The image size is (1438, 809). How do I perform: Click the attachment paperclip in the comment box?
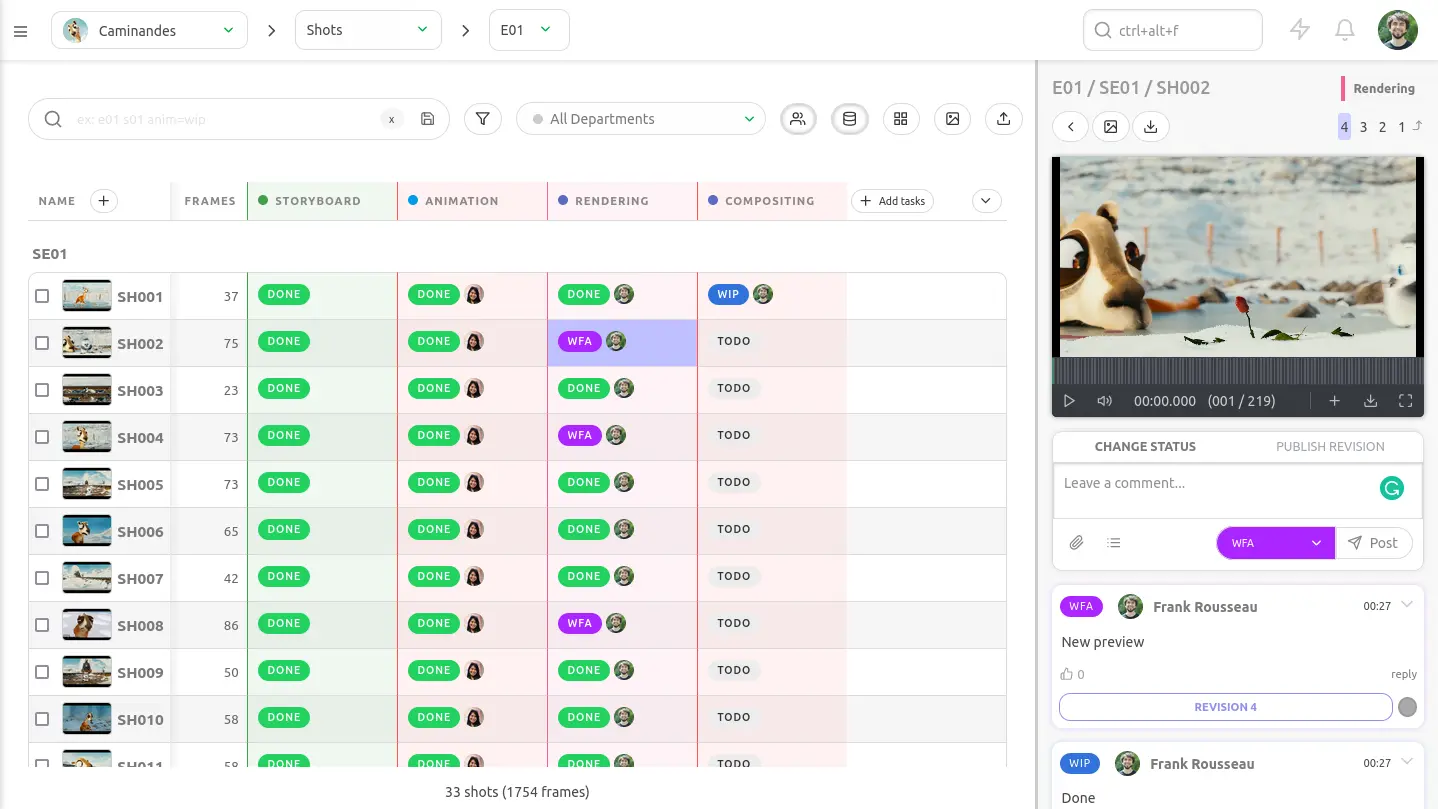pos(1076,543)
